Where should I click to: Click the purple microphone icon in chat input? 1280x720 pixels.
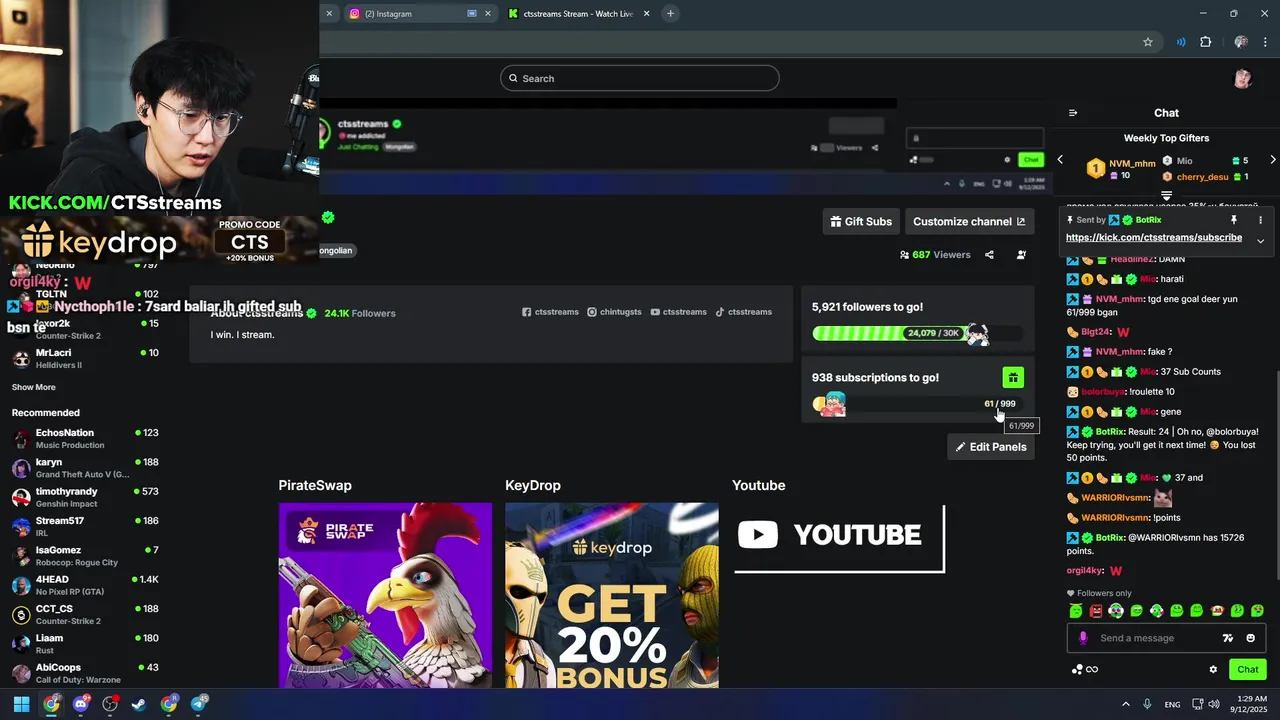click(1082, 638)
